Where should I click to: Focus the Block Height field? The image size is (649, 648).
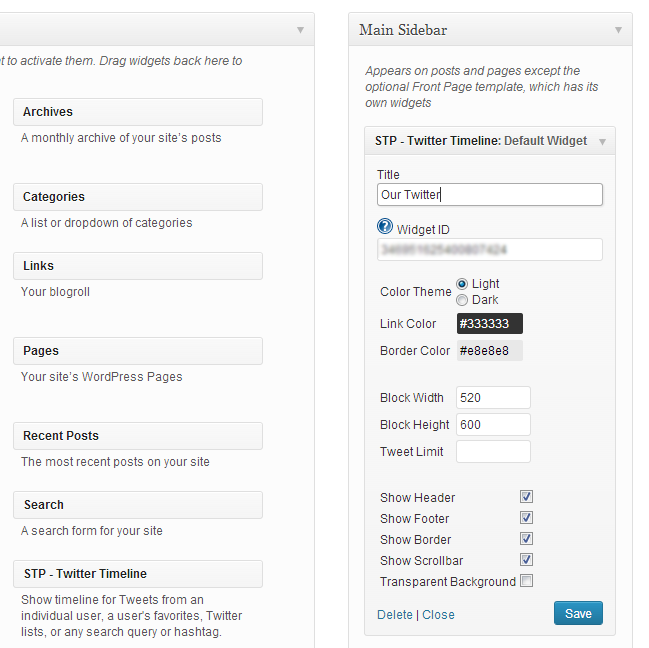click(493, 425)
